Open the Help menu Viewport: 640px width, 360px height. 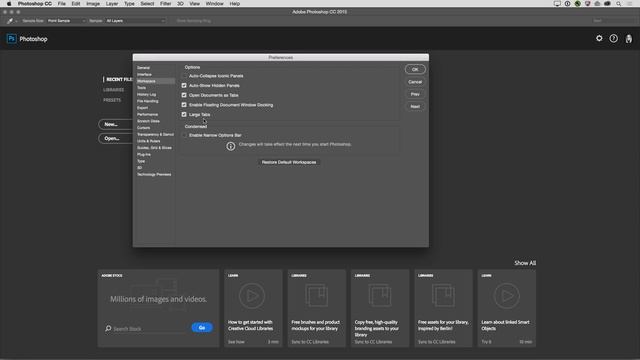[235, 4]
